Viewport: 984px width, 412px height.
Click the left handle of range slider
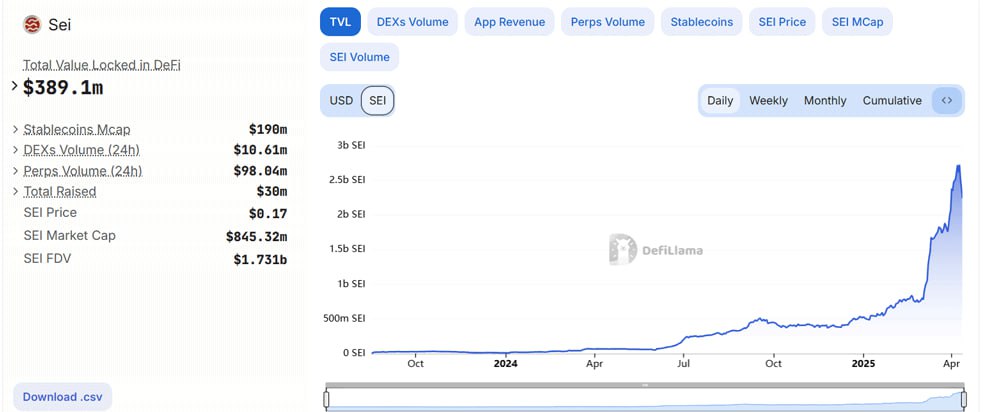pyautogui.click(x=326, y=399)
